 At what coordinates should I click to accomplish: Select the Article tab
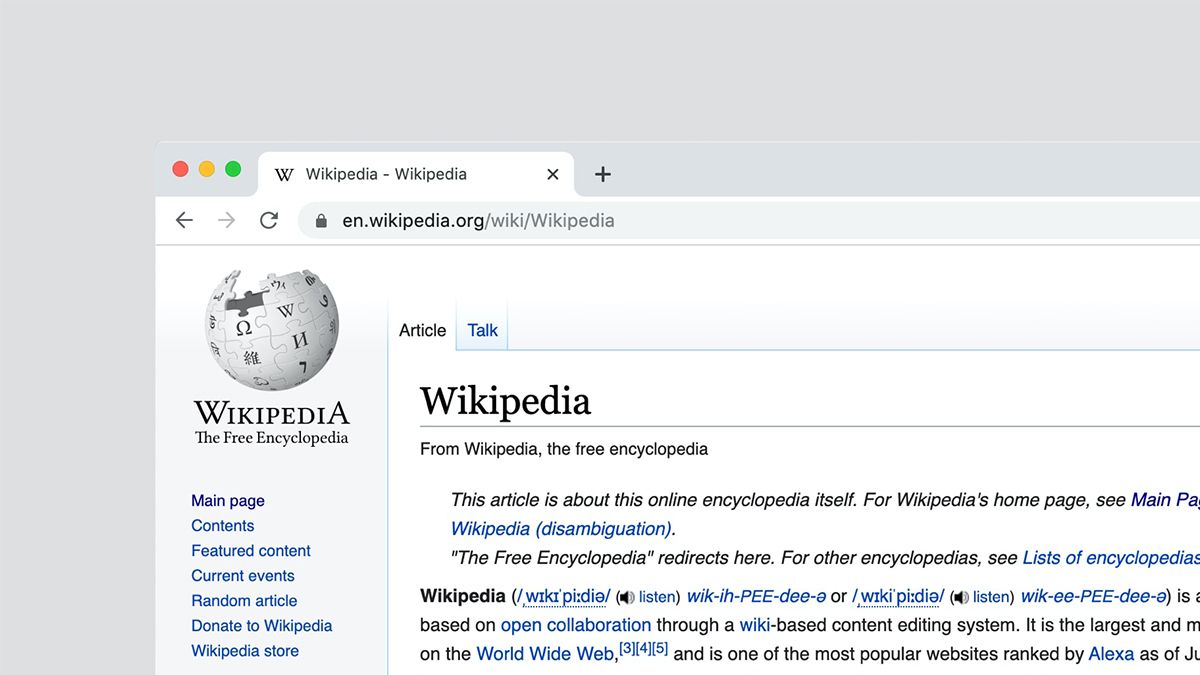(x=422, y=330)
